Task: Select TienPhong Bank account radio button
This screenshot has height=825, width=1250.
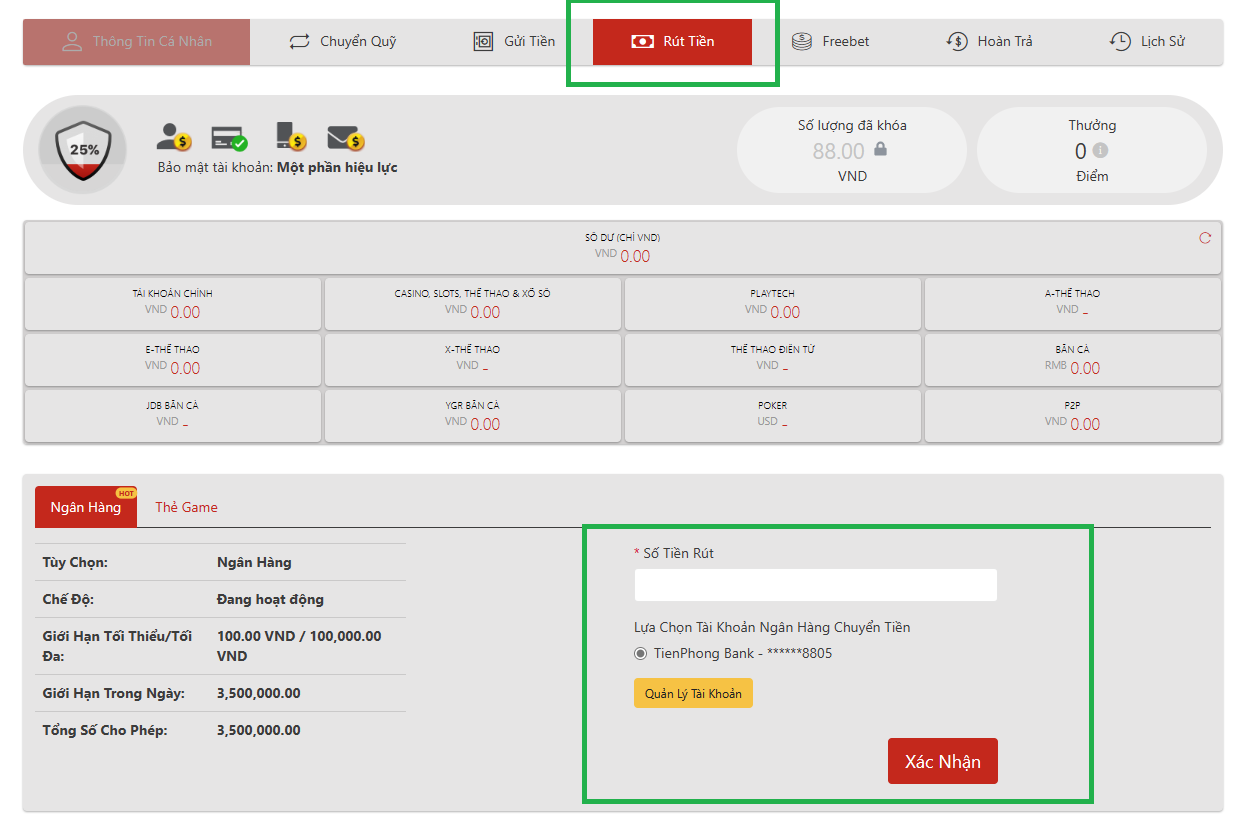Action: point(641,654)
